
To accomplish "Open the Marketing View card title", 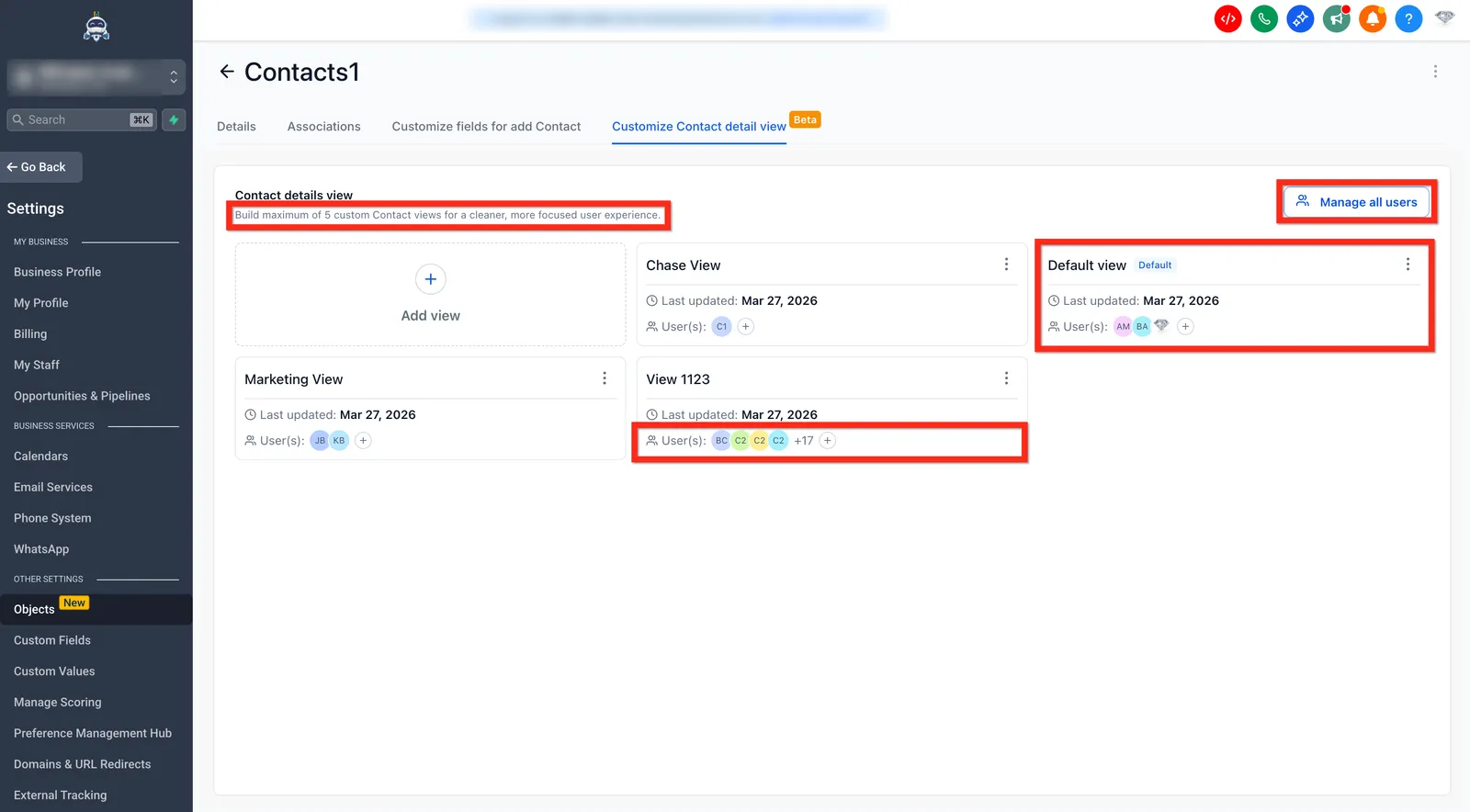I will point(294,379).
